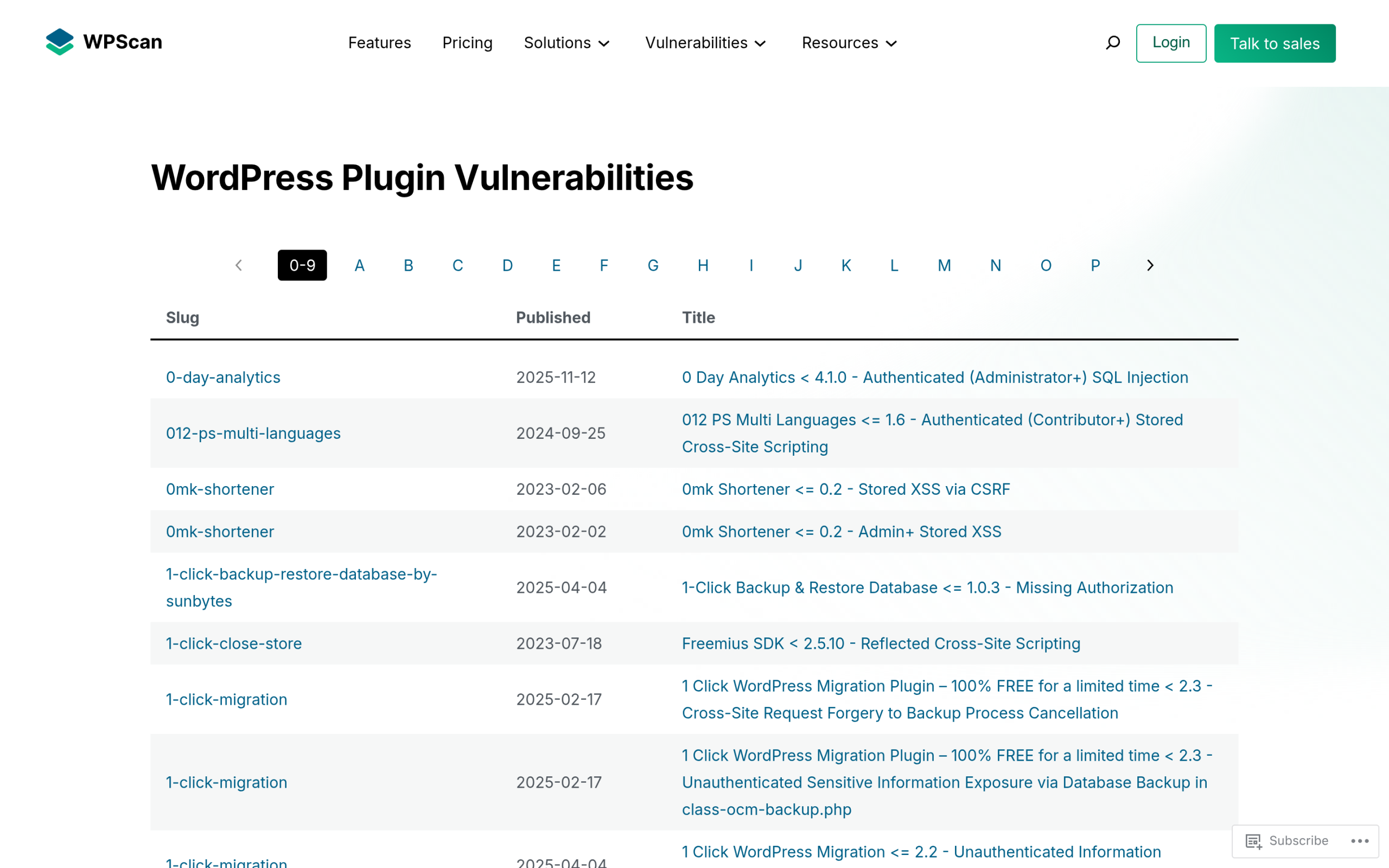This screenshot has height=868, width=1389.
Task: Select letter M in the index
Action: [944, 265]
